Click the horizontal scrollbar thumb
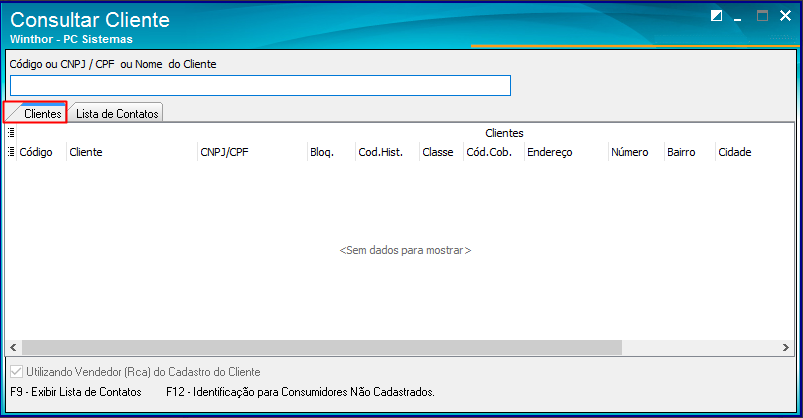Screen dimensions: 803x418 [x=322, y=348]
